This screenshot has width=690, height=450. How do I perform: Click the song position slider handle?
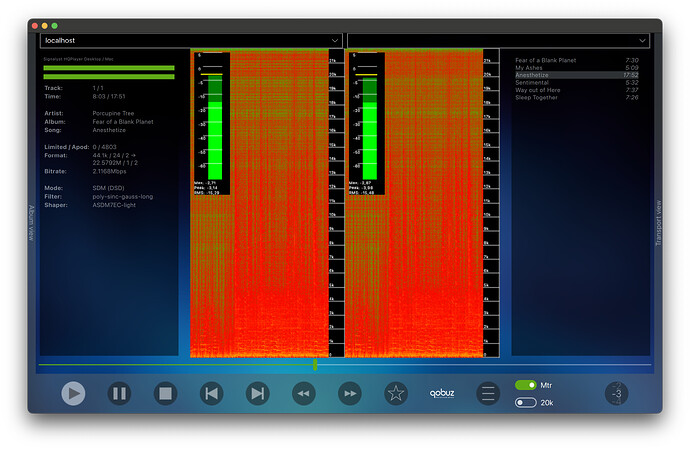(315, 364)
